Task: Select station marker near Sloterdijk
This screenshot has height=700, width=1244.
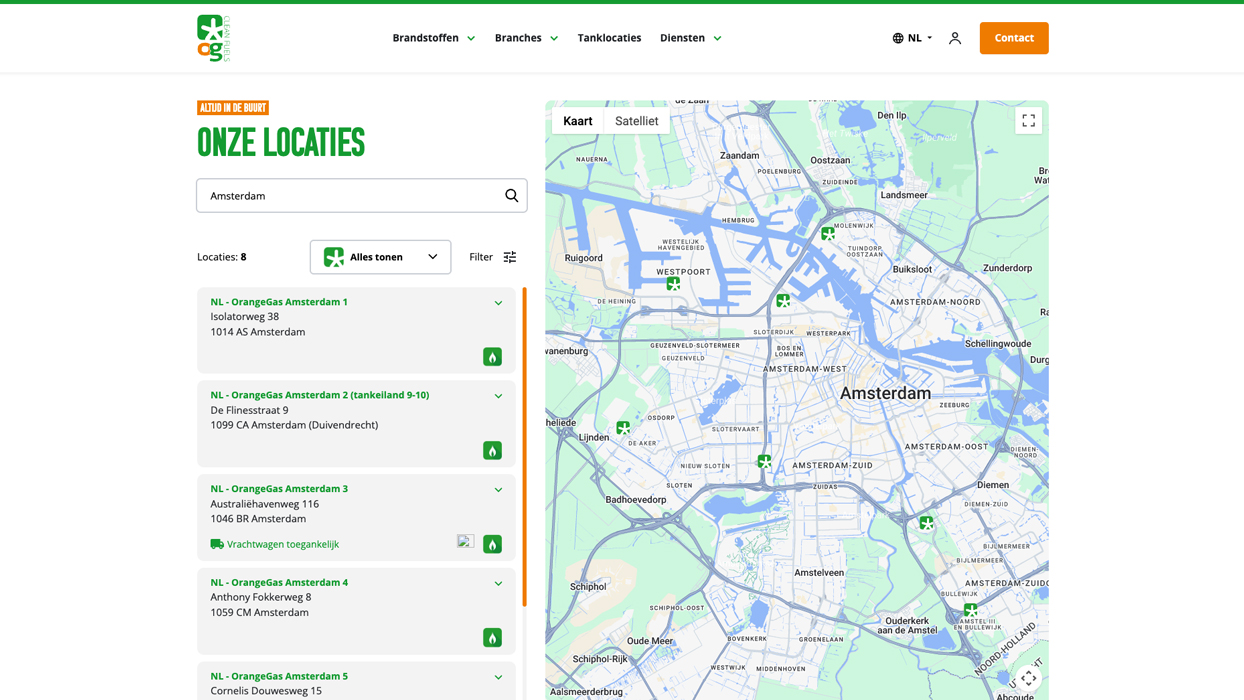Action: 783,300
